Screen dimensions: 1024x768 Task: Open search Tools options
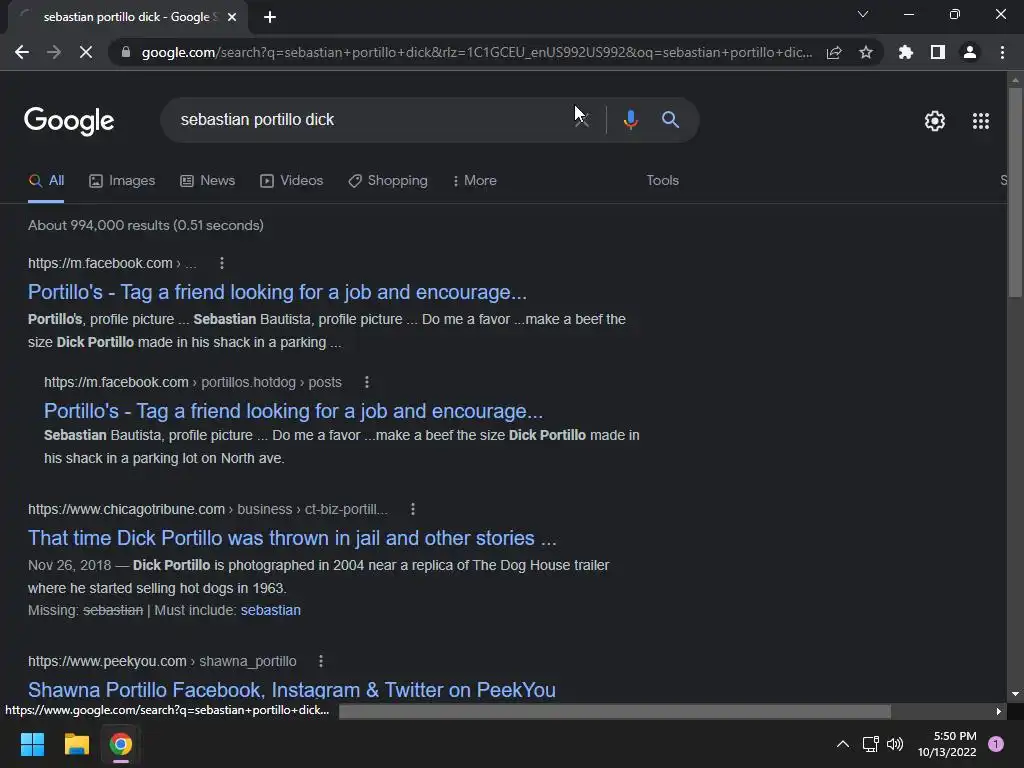tap(662, 181)
